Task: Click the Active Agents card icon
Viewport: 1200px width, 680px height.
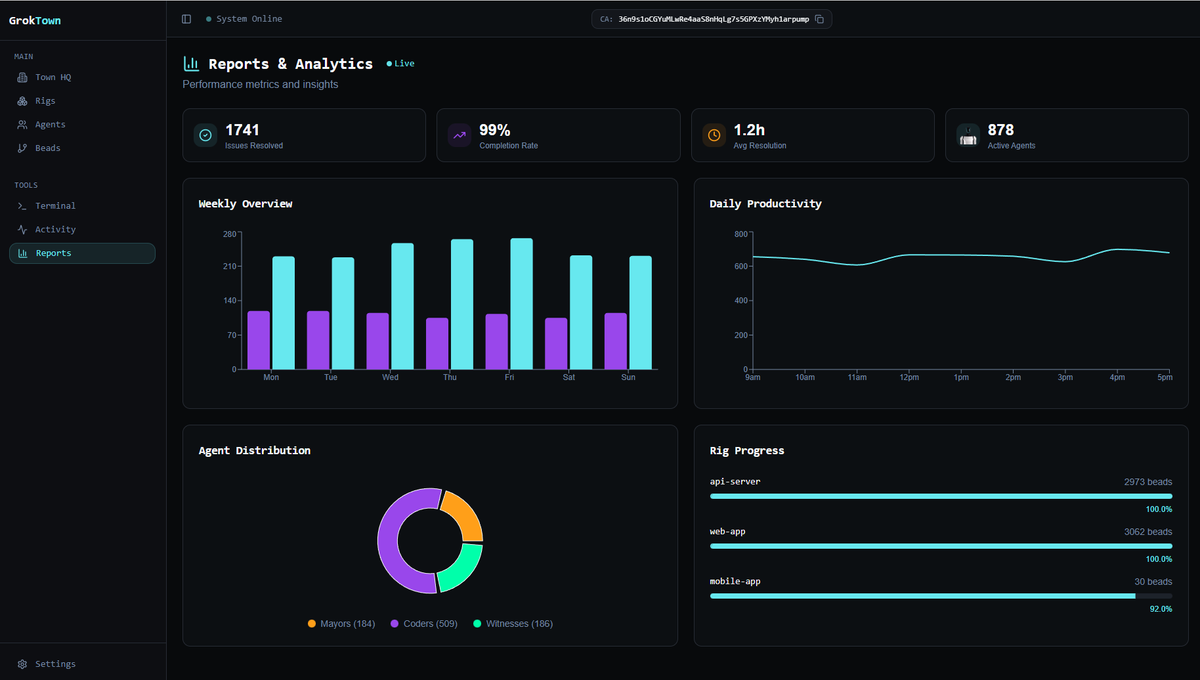Action: [x=968, y=135]
